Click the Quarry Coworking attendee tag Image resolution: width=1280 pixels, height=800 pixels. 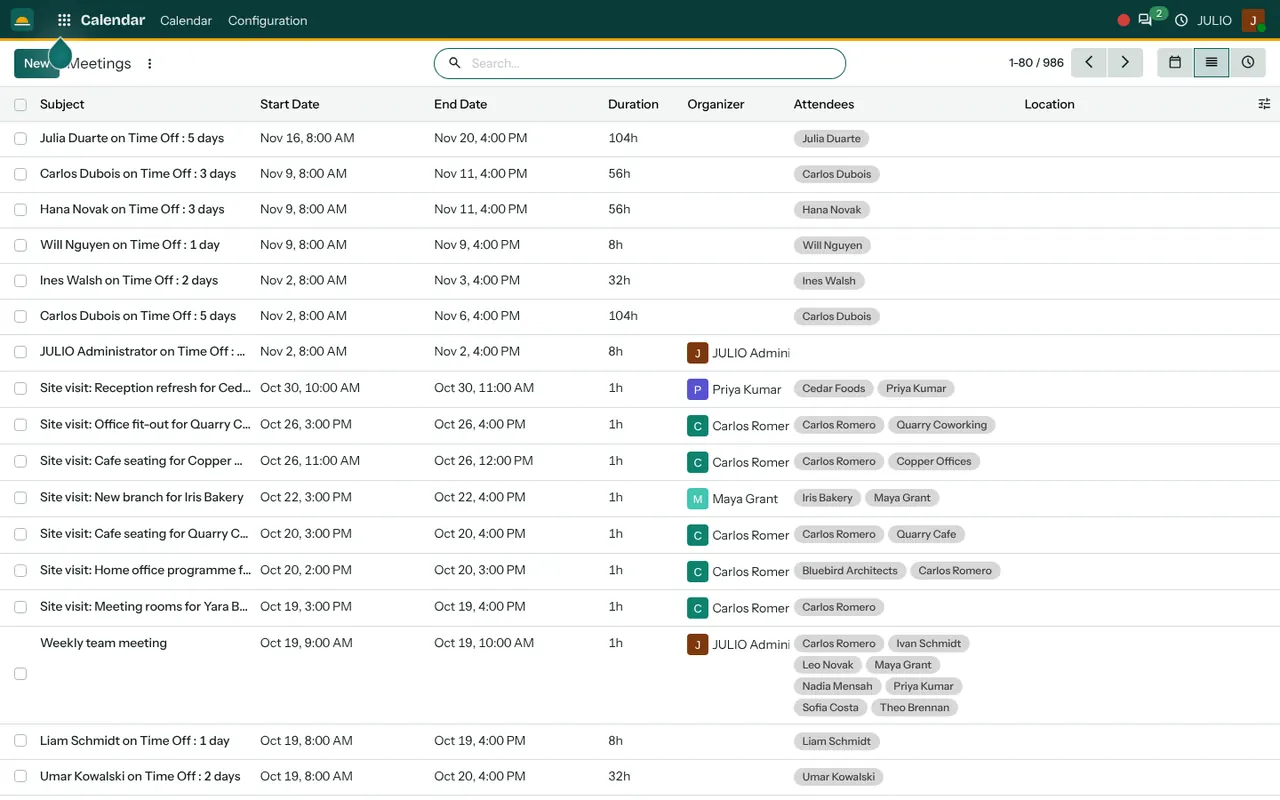pyautogui.click(x=942, y=425)
